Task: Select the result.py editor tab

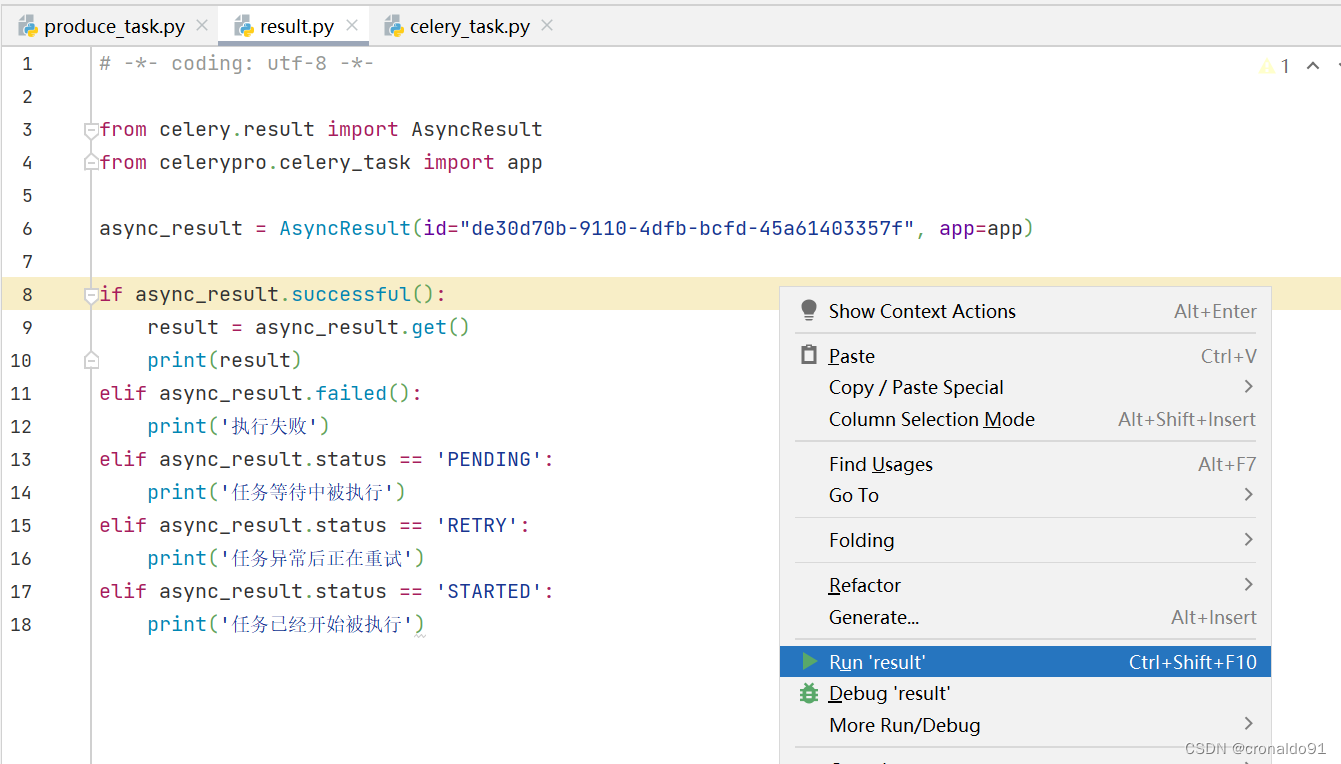Action: 296,27
